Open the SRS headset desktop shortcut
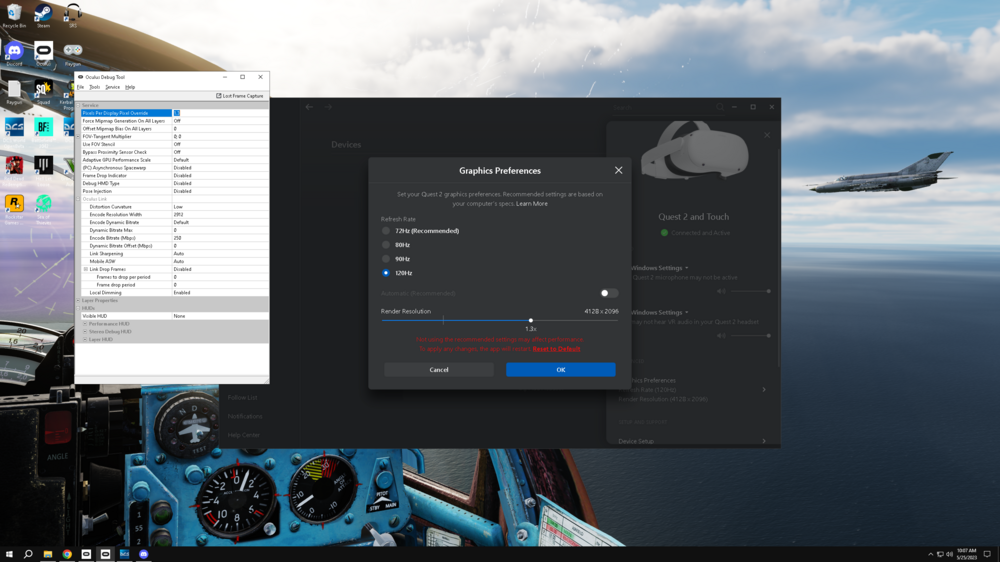Image resolution: width=1000 pixels, height=562 pixels. [x=73, y=16]
